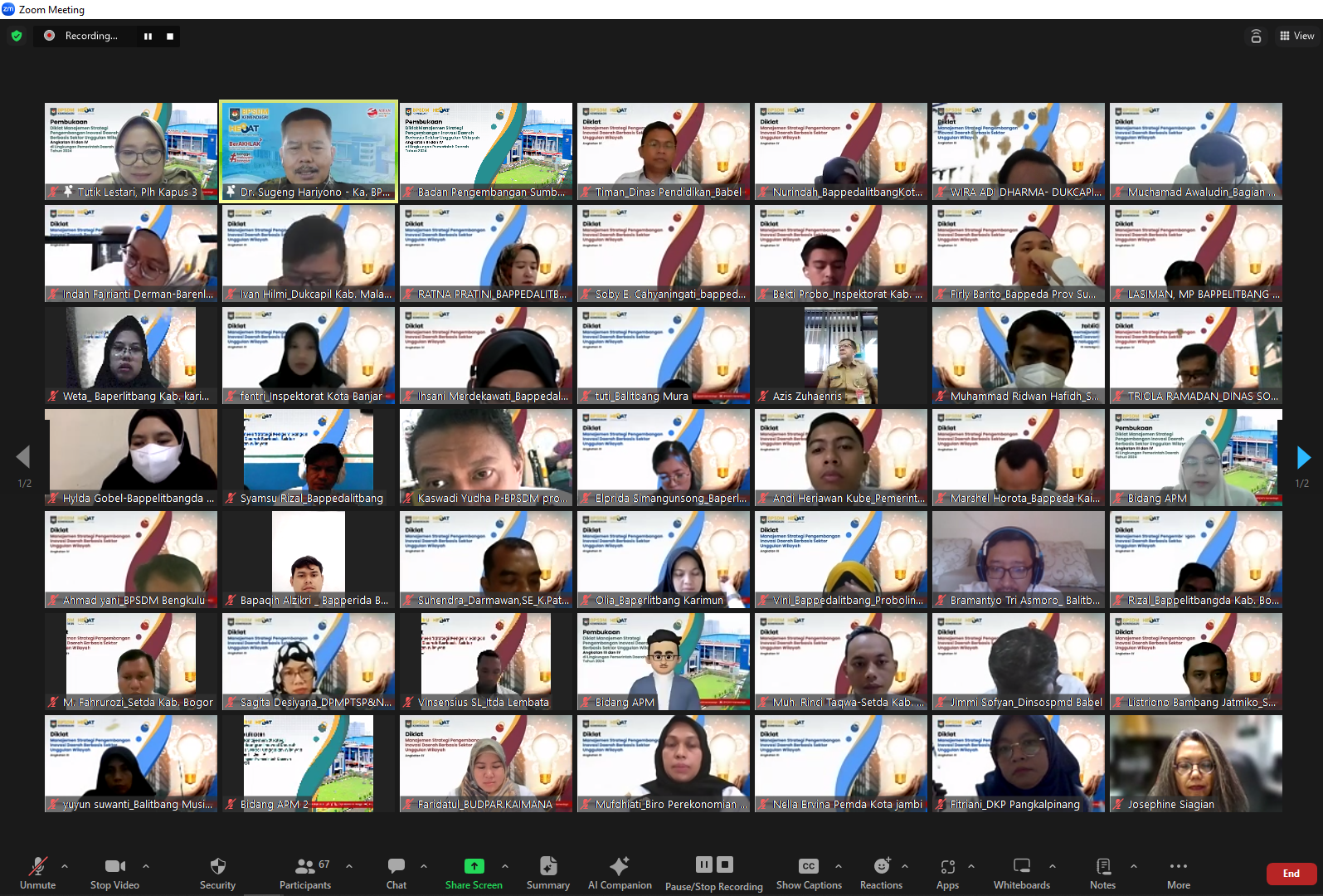Select Faridatul_BUDPAR.KAIMANA video tile

[486, 763]
